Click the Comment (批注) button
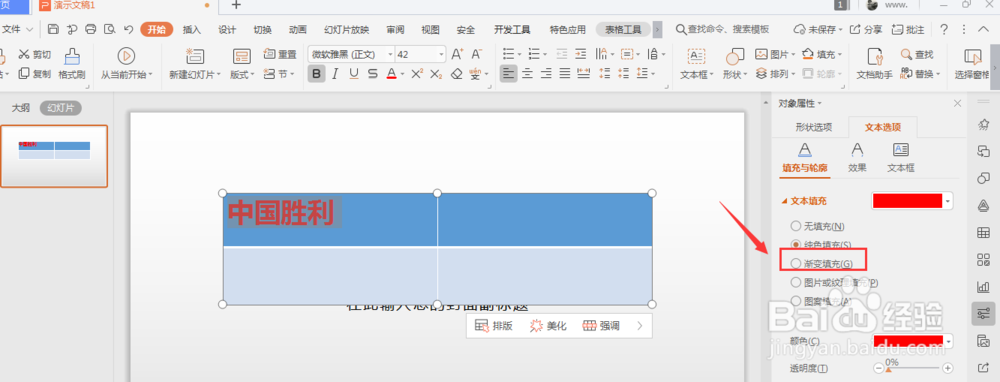Screen dimensions: 1000x382 point(908,29)
